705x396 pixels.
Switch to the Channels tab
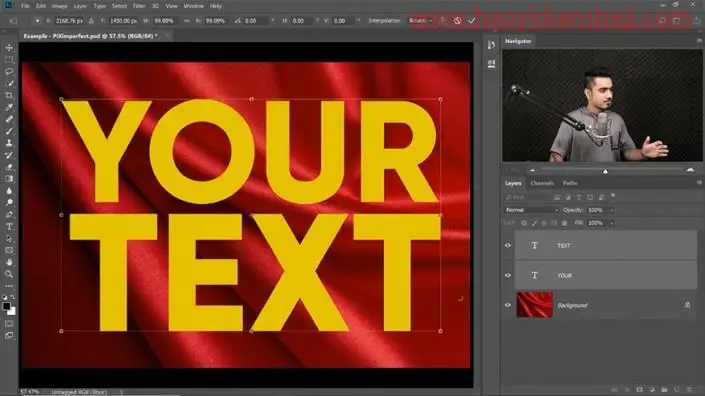[x=542, y=183]
